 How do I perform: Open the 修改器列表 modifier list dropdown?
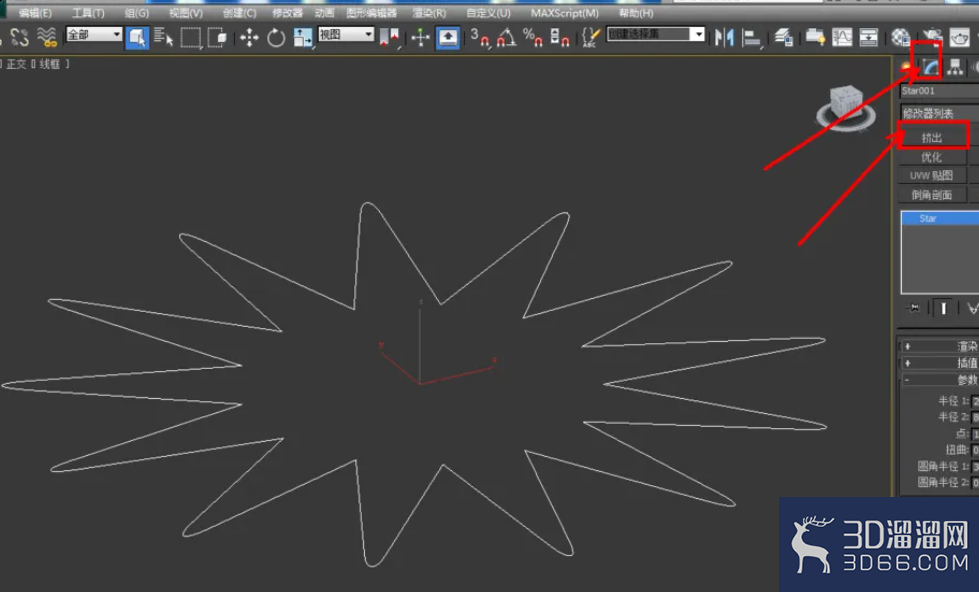coord(939,113)
